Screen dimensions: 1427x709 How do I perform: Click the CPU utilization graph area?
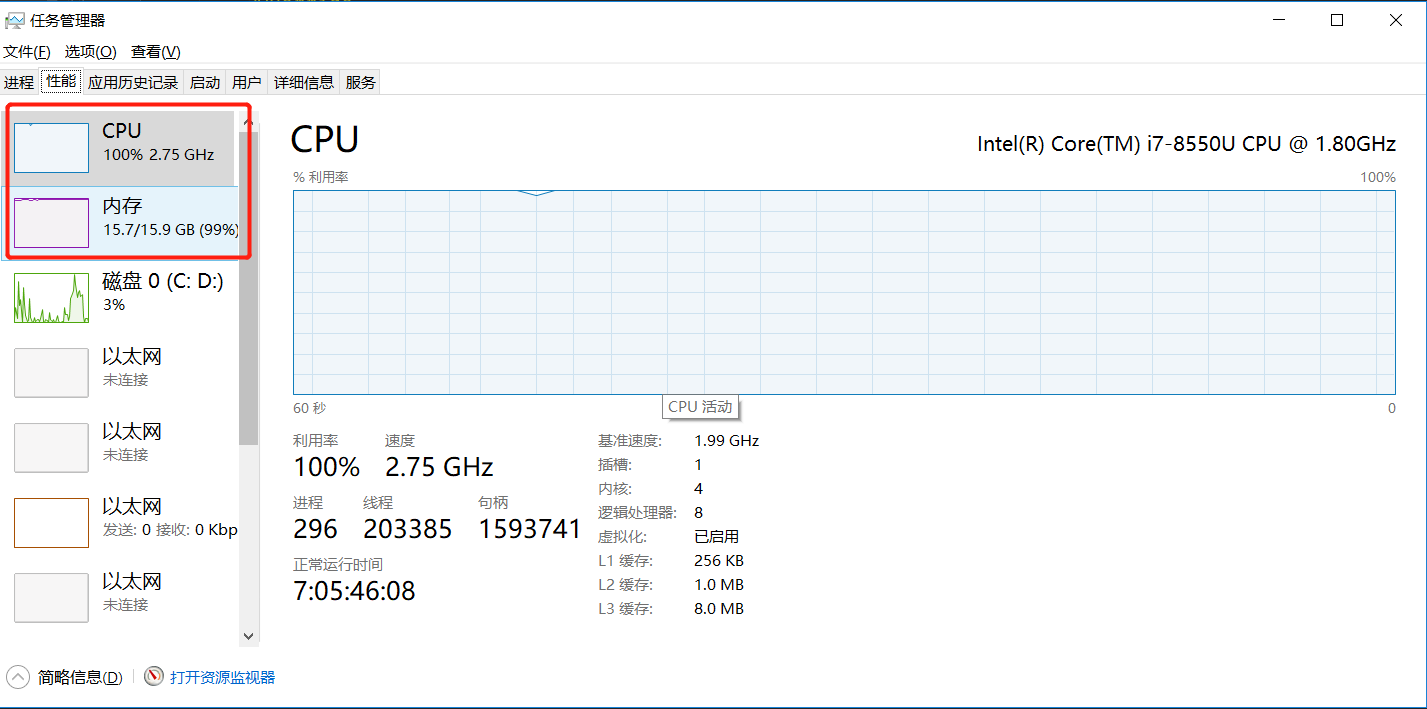pos(844,292)
